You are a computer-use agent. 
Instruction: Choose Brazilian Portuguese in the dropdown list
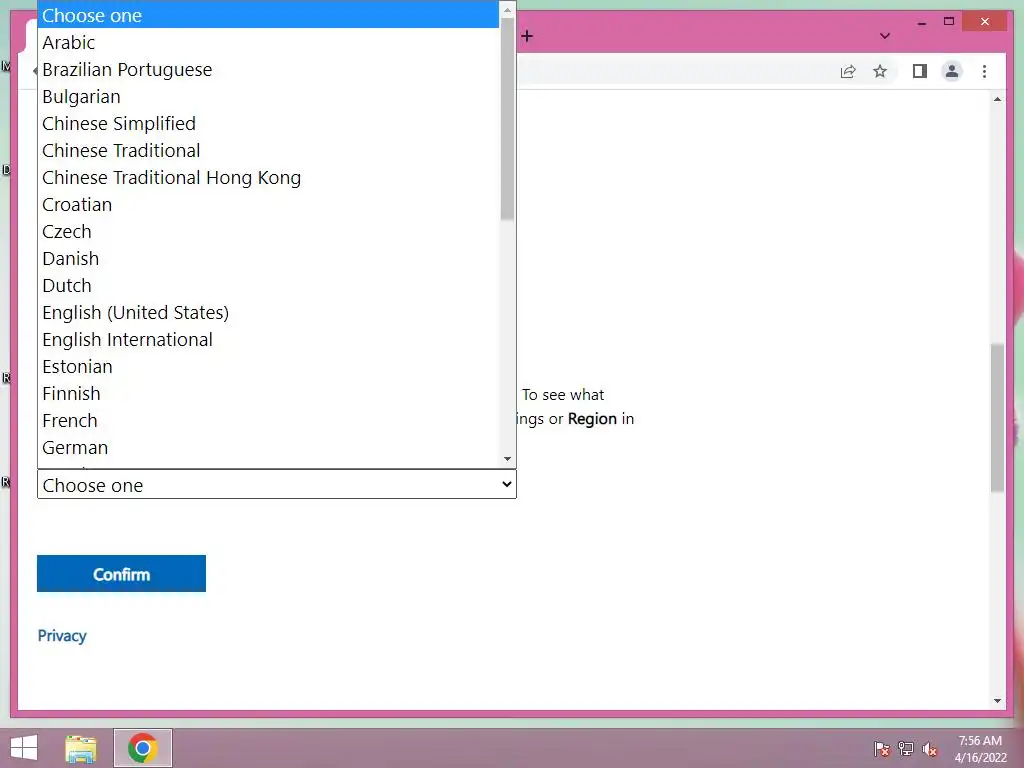click(x=268, y=69)
